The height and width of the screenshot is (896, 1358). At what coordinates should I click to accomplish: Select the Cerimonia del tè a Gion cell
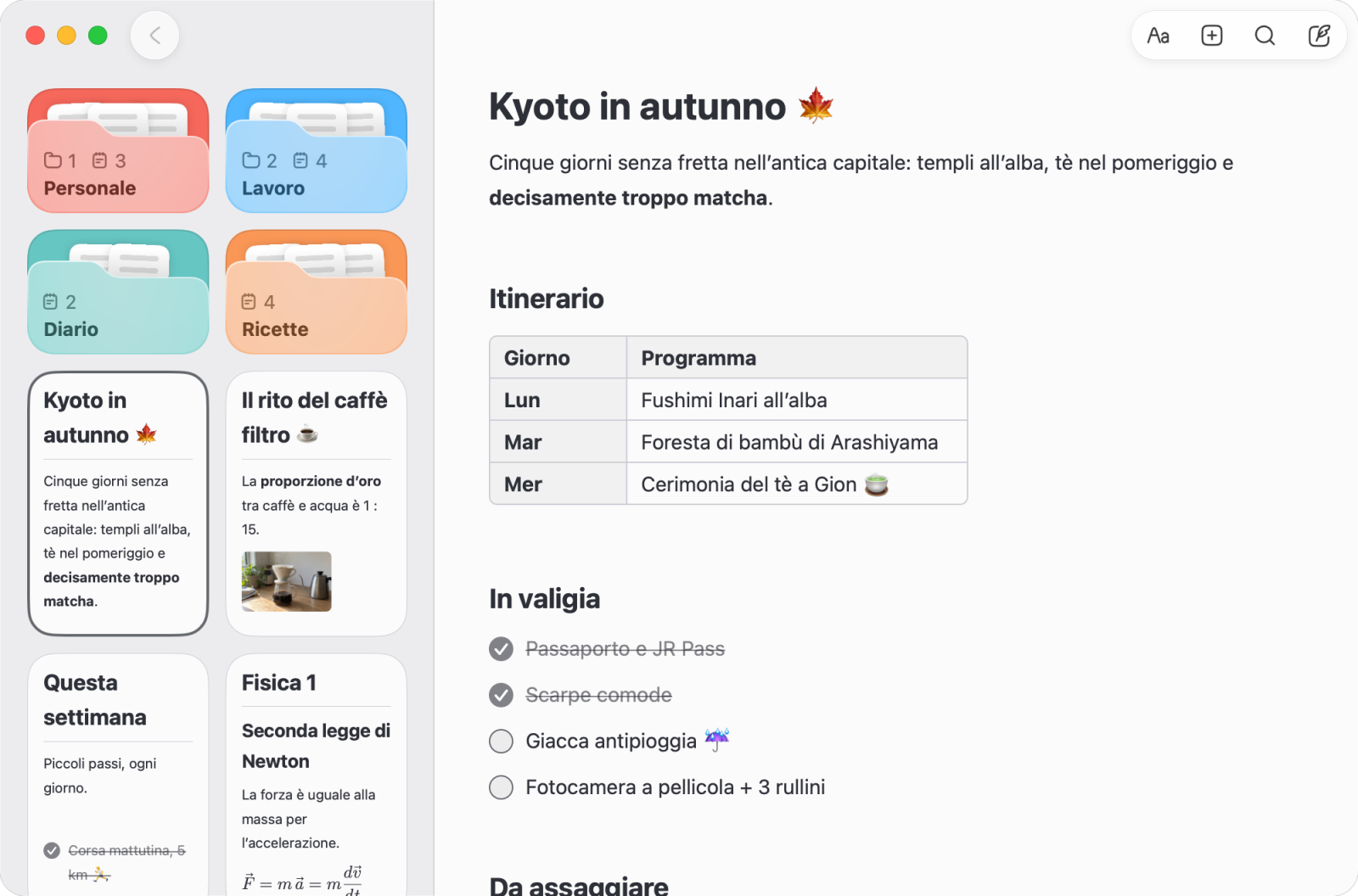797,484
